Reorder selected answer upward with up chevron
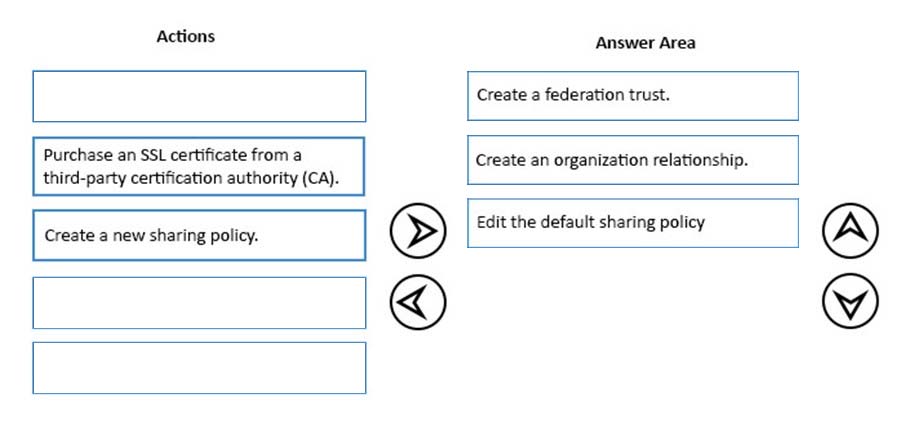 (x=850, y=230)
